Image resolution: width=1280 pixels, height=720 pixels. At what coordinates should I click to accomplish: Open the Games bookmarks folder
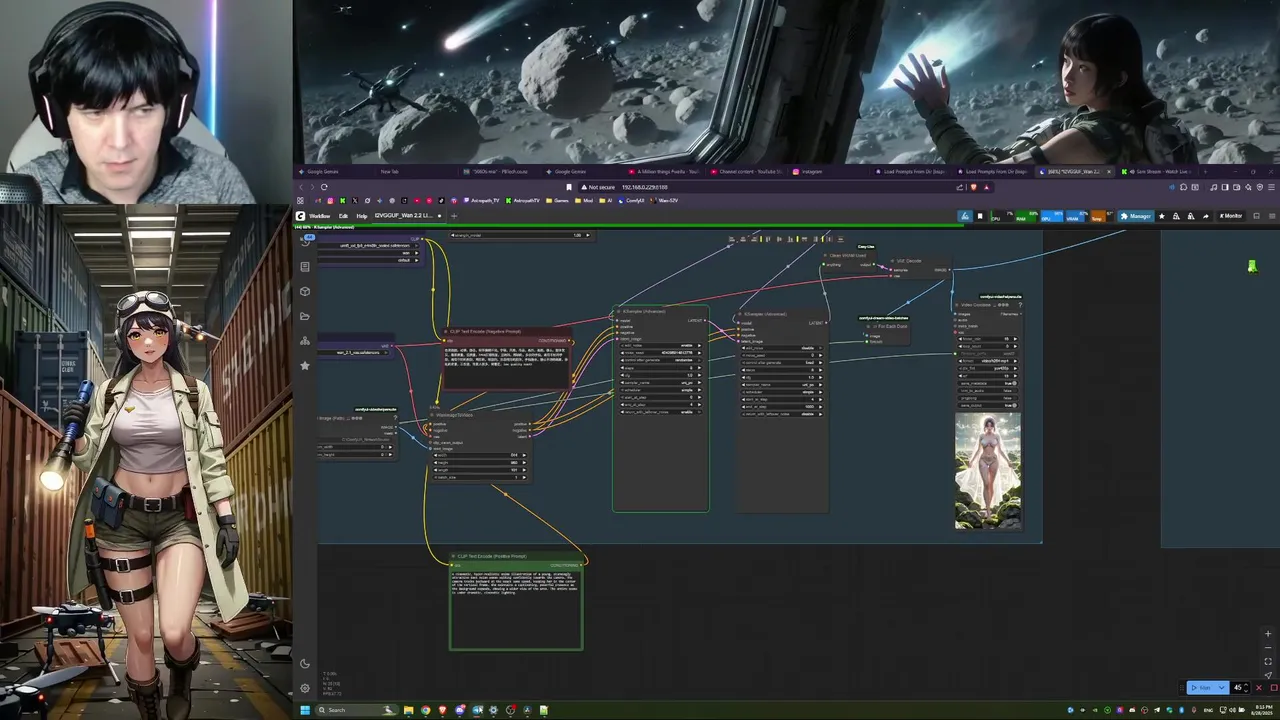tap(558, 200)
